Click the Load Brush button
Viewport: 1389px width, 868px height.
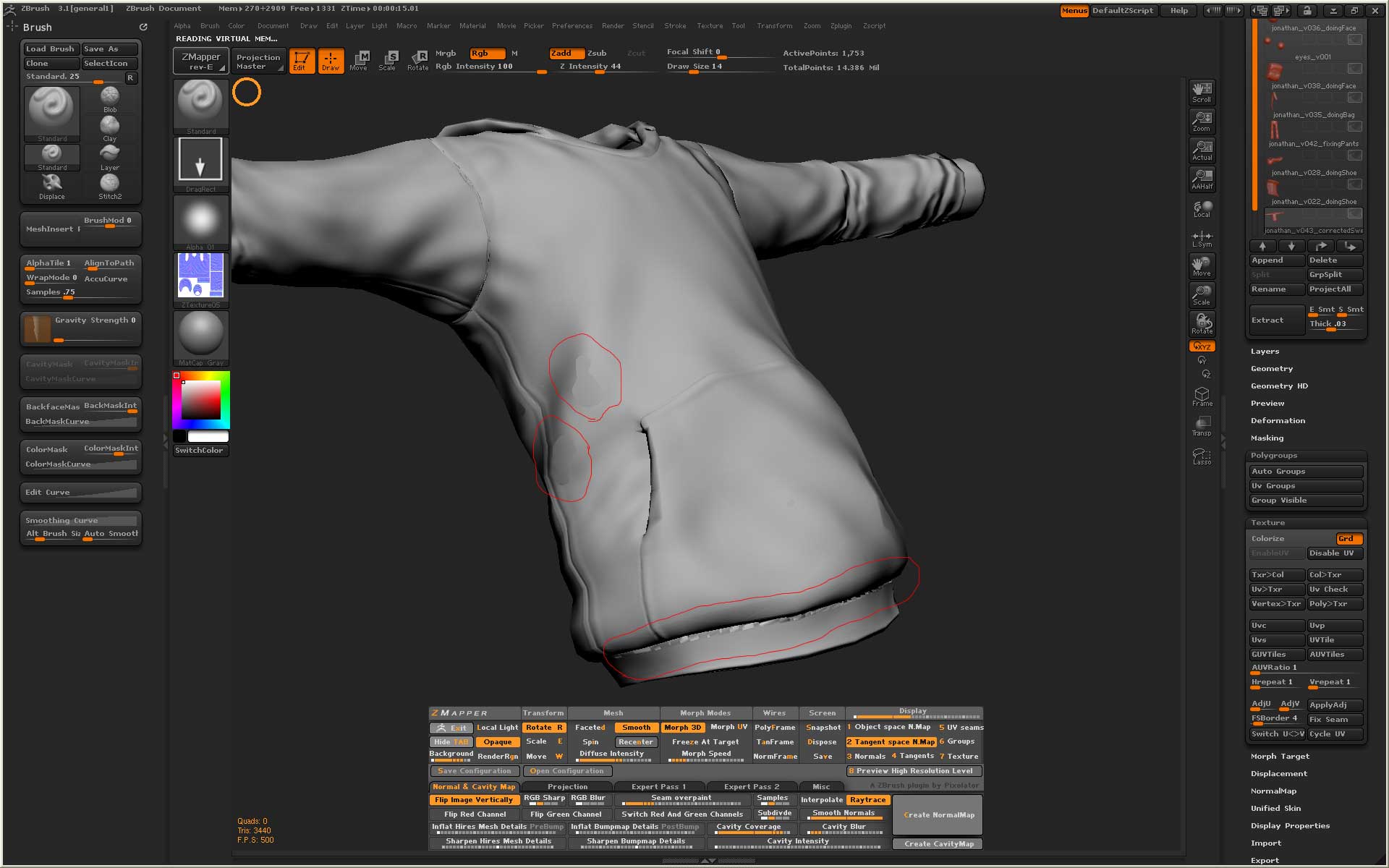point(50,49)
